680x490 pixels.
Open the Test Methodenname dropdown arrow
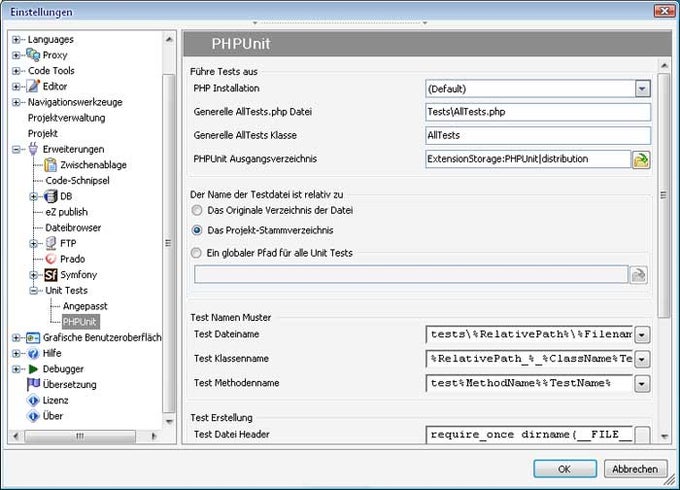coord(642,383)
